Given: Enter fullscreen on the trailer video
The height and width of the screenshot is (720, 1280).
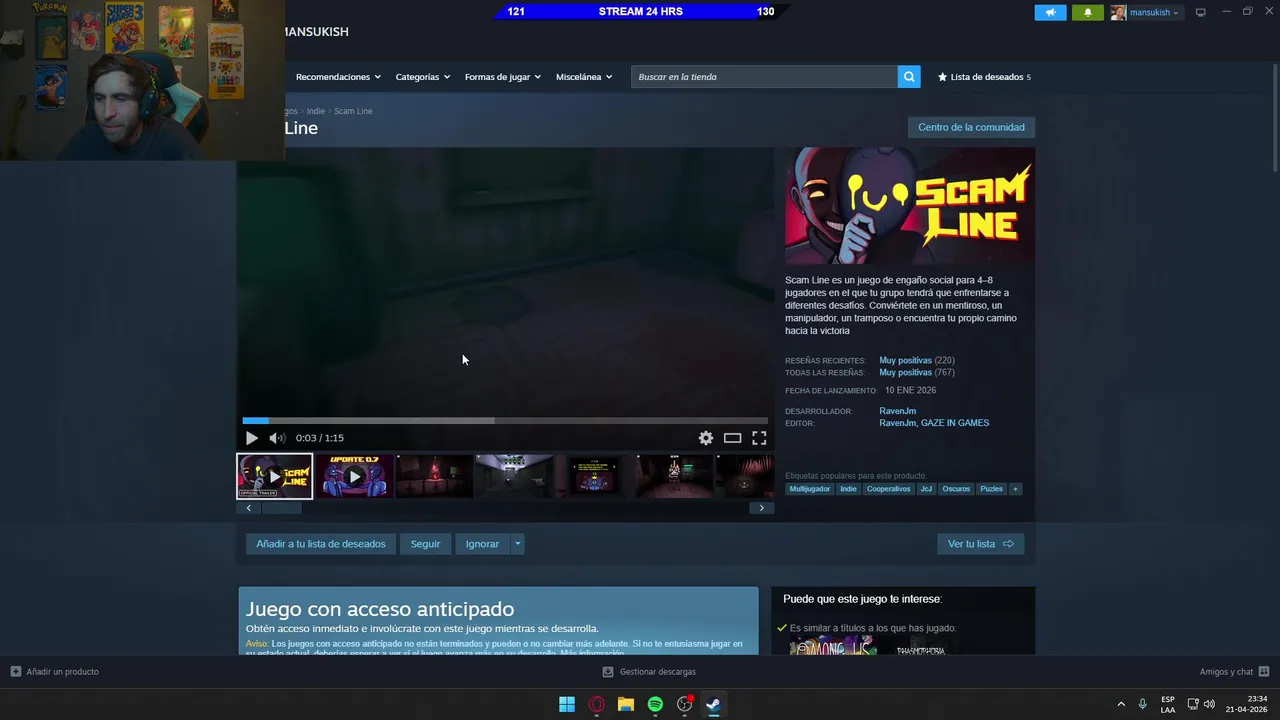Looking at the screenshot, I should (759, 438).
